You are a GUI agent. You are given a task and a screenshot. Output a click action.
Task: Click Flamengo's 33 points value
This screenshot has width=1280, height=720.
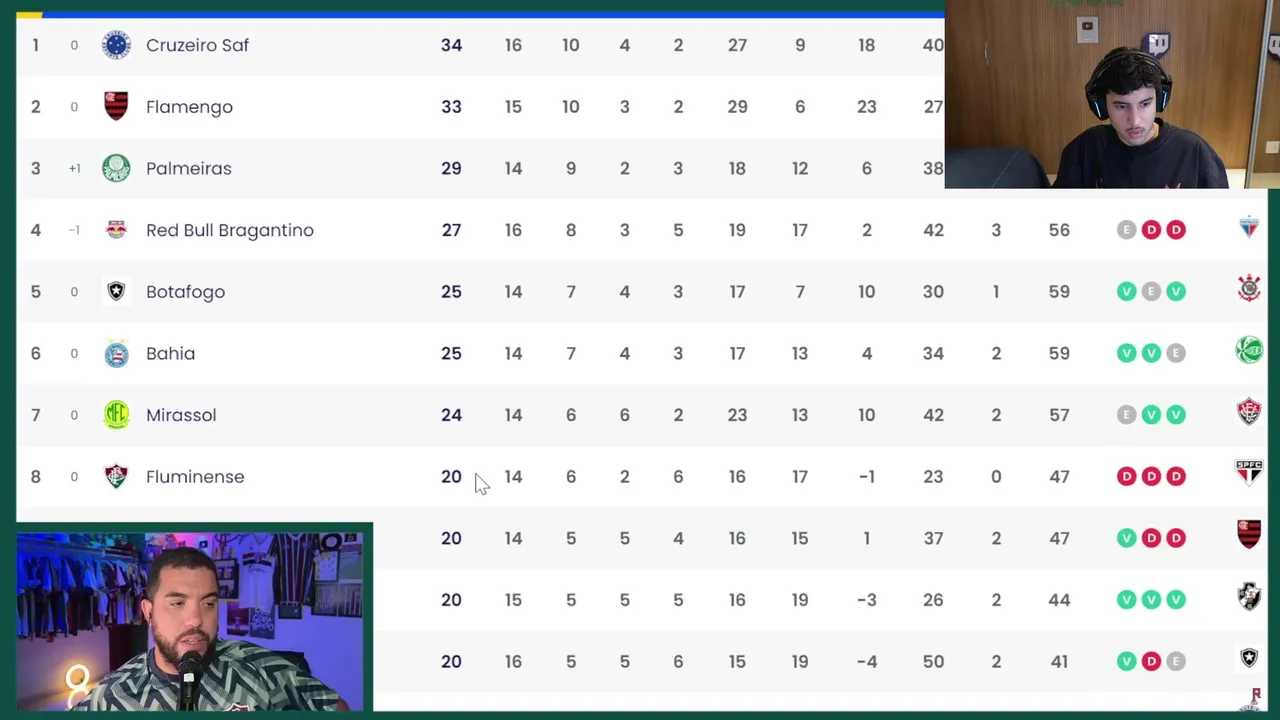(x=451, y=107)
